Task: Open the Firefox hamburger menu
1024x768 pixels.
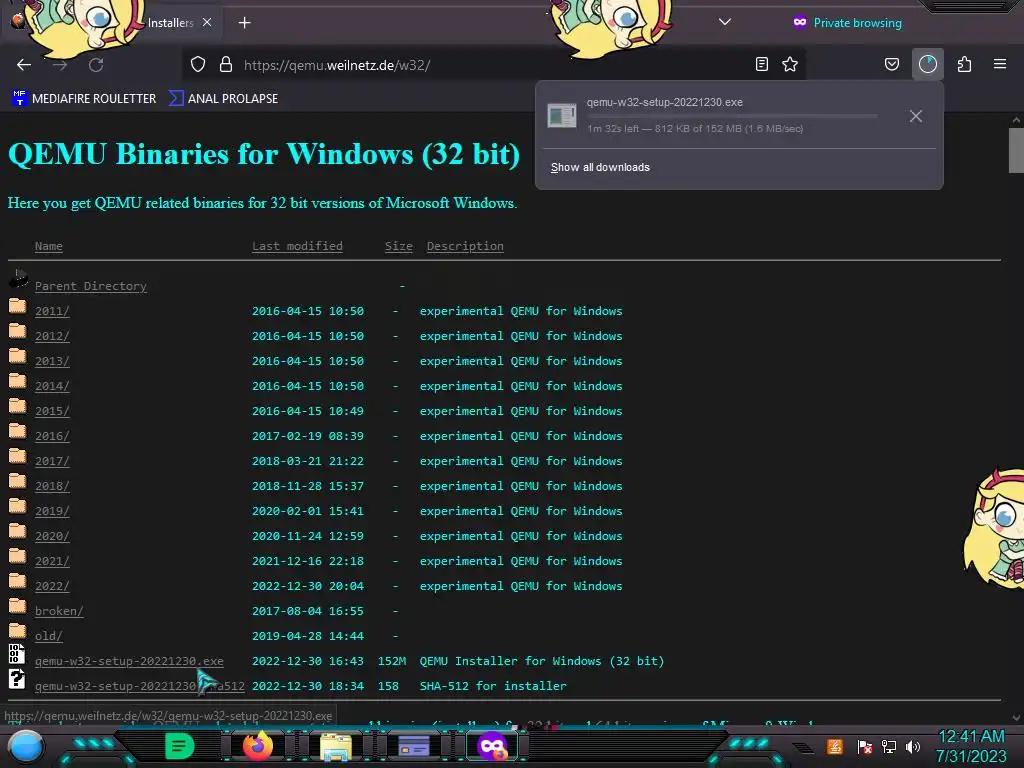Action: click(x=999, y=64)
